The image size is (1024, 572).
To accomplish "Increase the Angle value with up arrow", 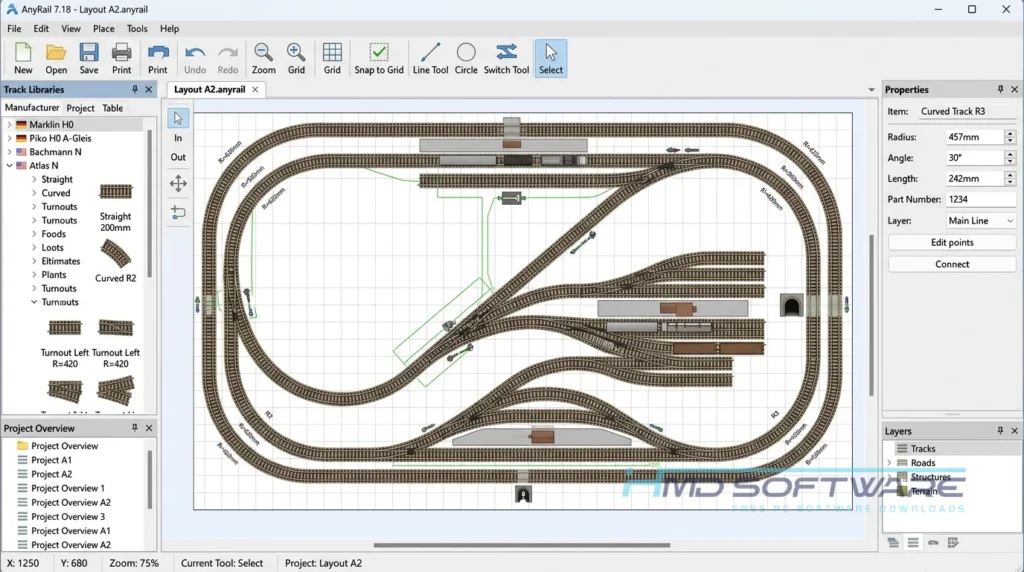I will pos(1010,154).
